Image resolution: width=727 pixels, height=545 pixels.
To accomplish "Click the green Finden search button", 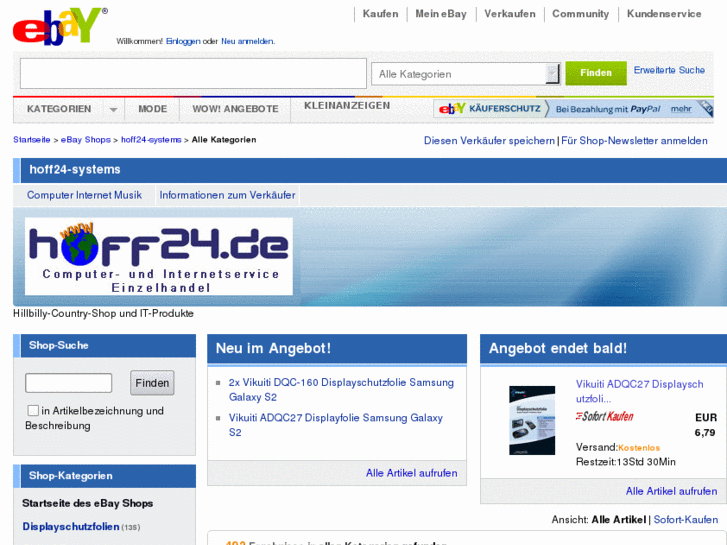I will [x=596, y=73].
